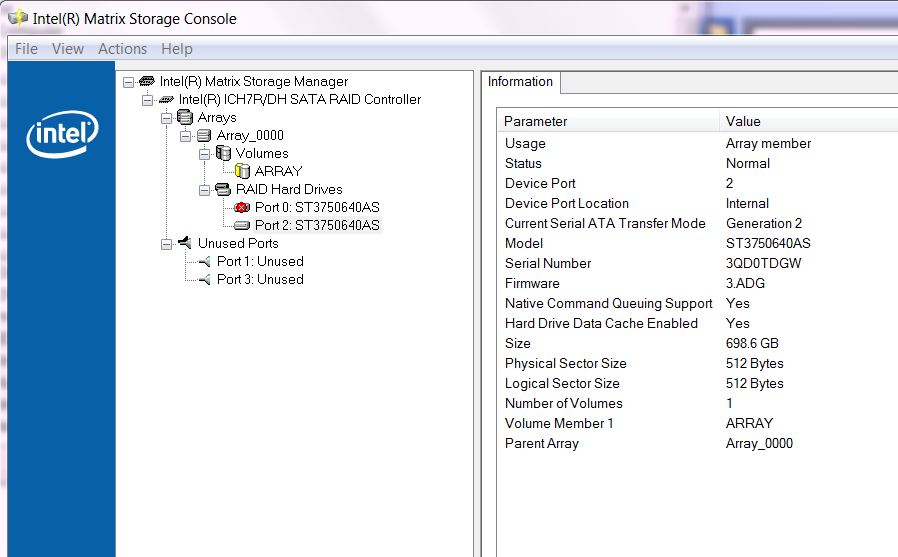Click the Value column header
The image size is (898, 557).
809,121
